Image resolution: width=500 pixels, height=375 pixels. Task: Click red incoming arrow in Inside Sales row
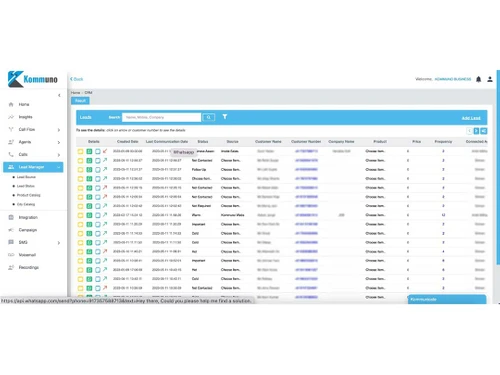[105, 151]
